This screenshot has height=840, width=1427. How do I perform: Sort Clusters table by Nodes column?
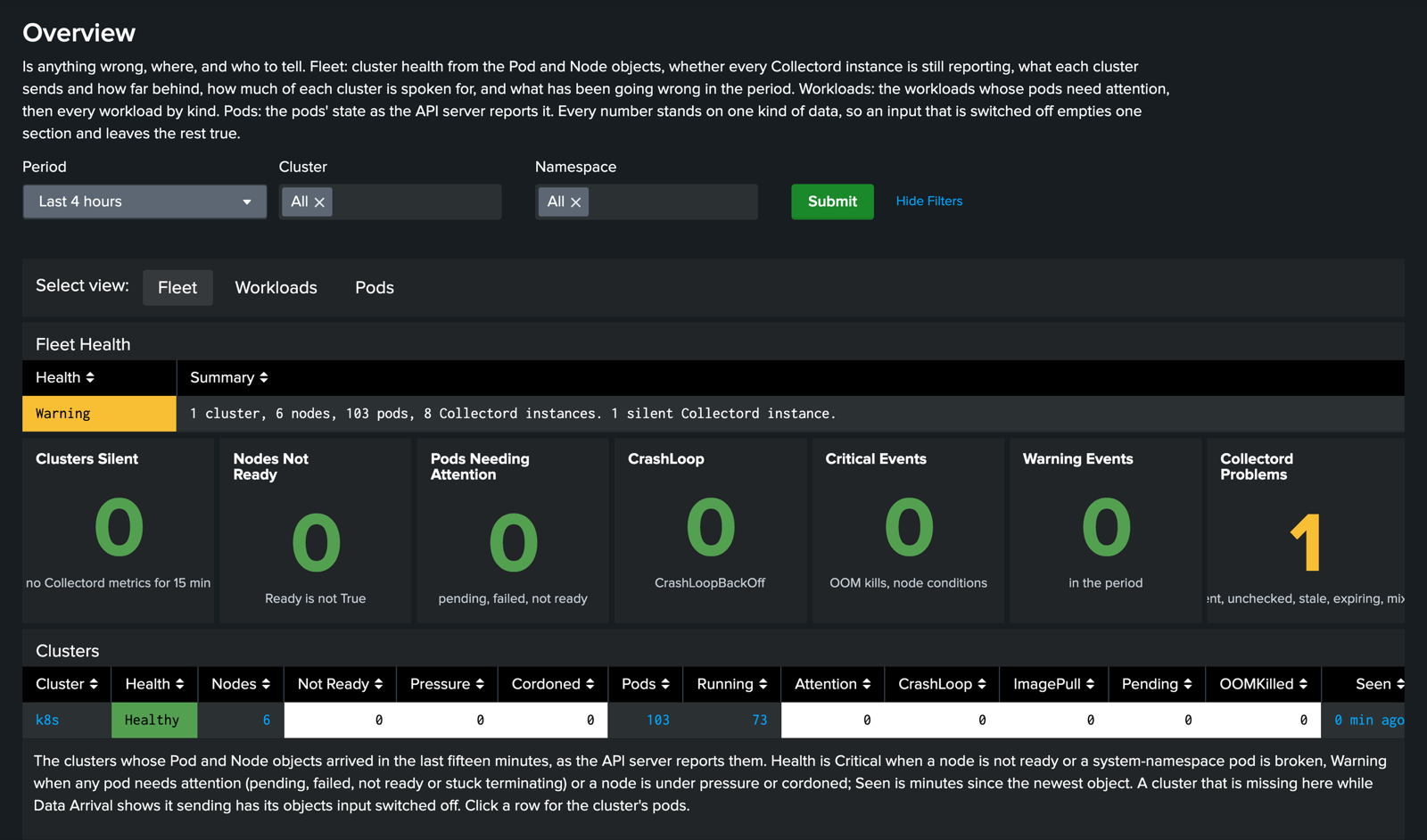point(241,684)
